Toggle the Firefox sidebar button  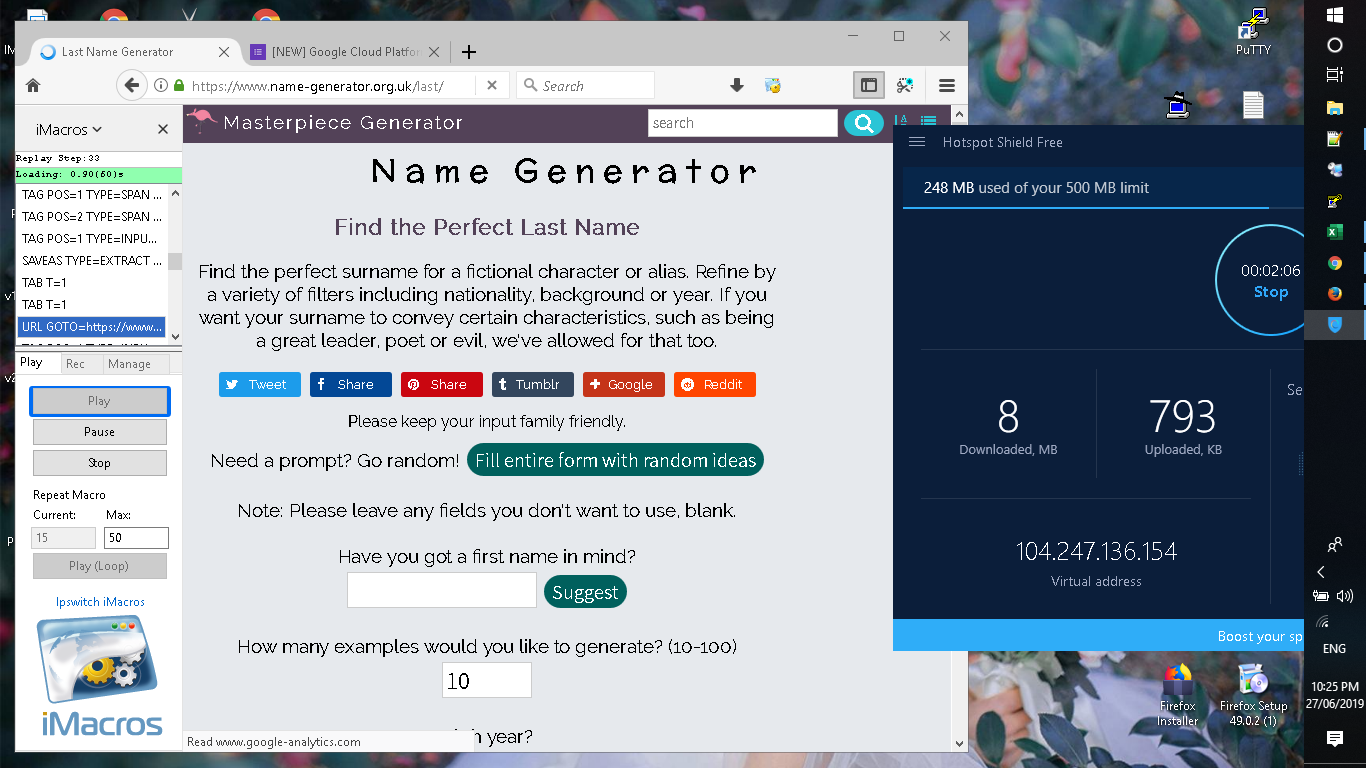[869, 86]
